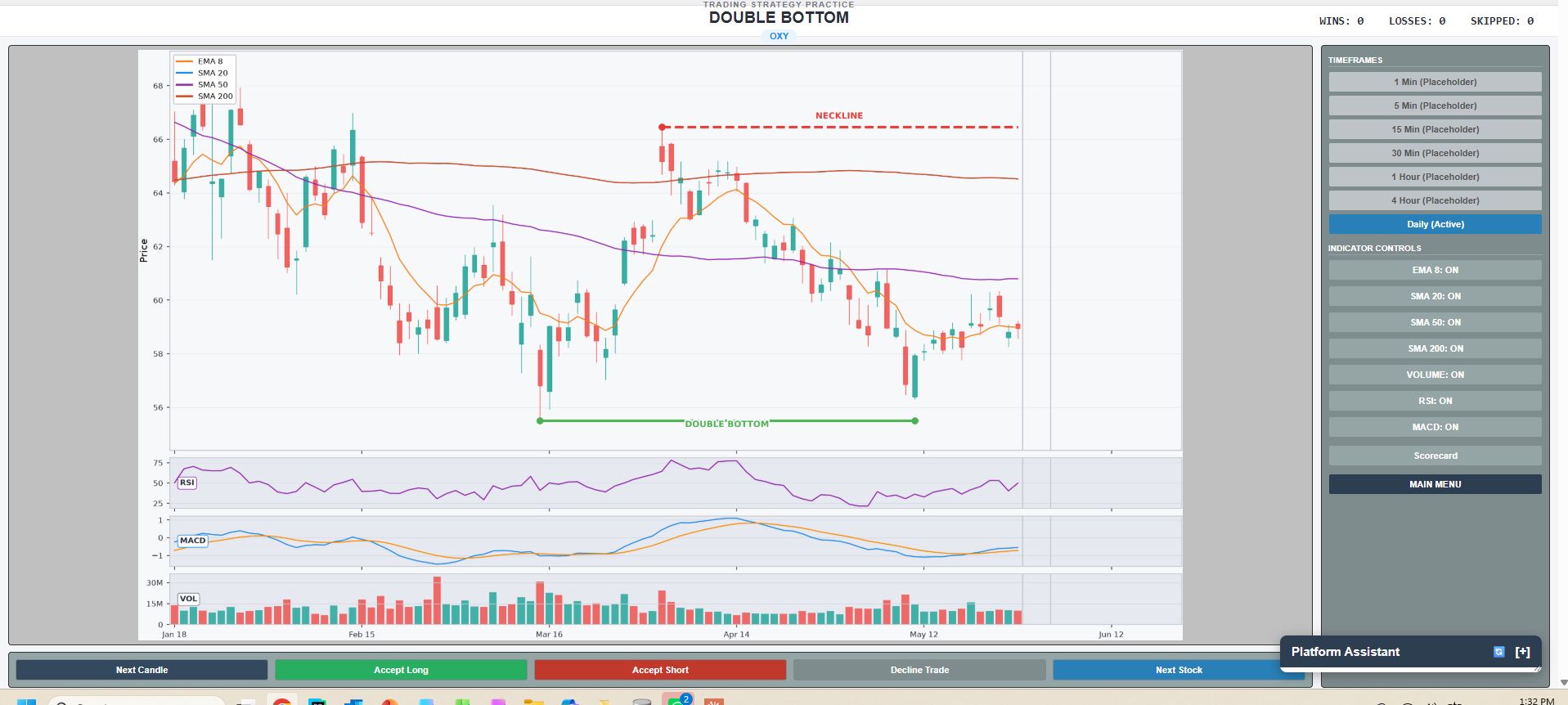Screen dimensions: 1568x705
Task: Click the OXY ticker badge
Action: 779,36
